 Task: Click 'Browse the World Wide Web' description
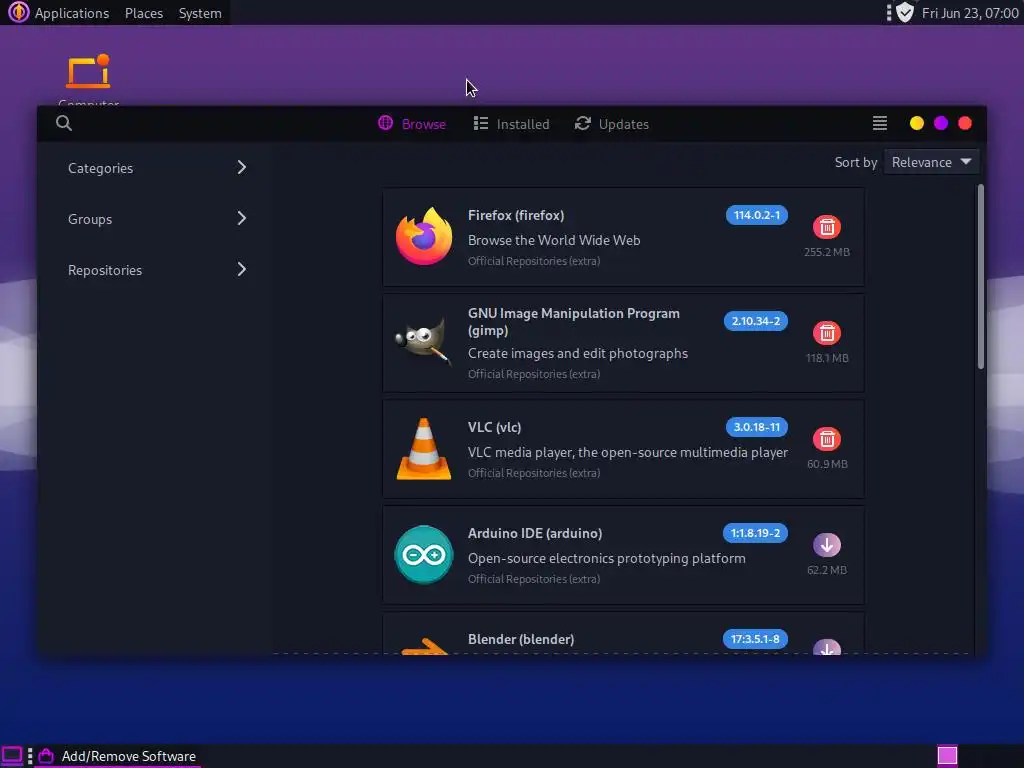pyautogui.click(x=554, y=240)
